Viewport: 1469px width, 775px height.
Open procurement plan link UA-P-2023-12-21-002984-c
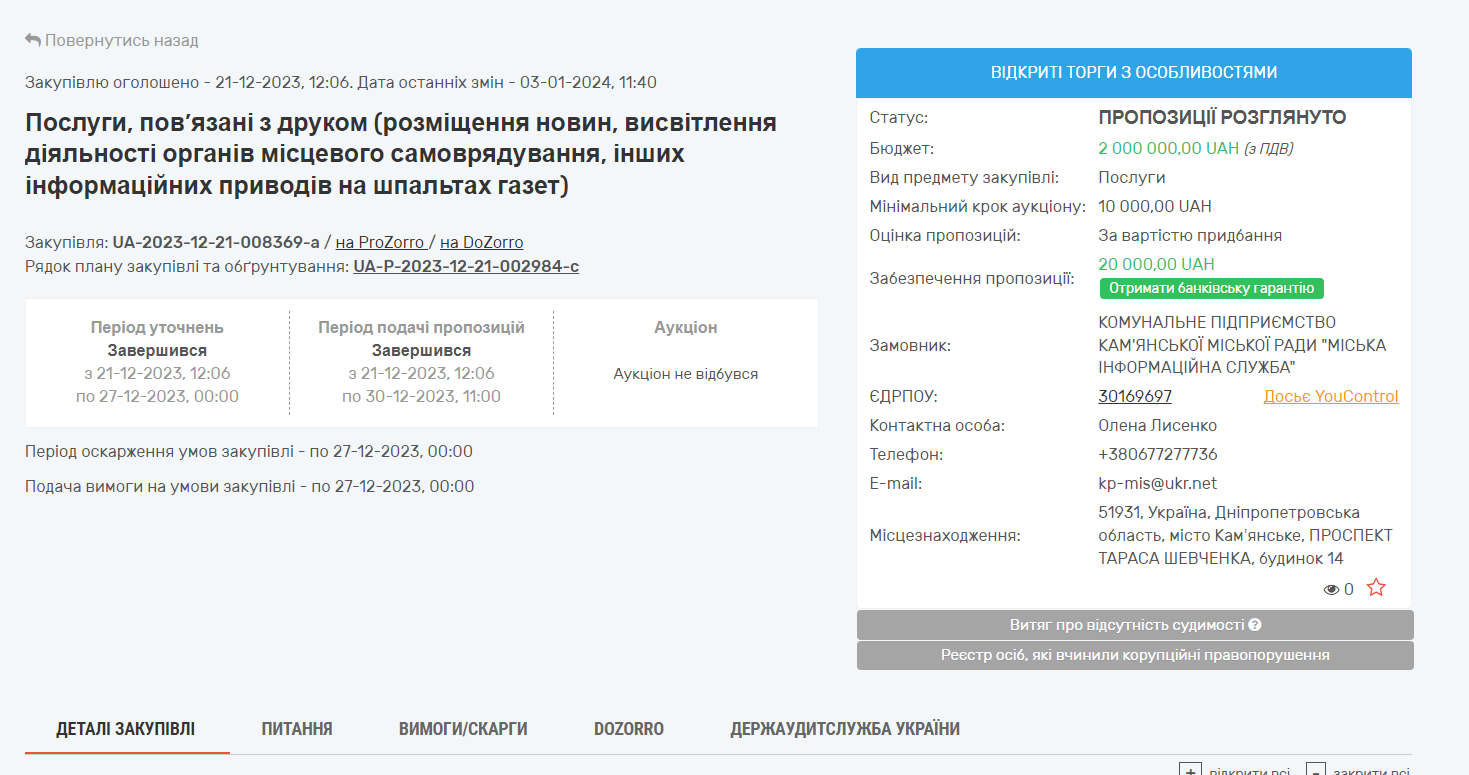[x=466, y=266]
